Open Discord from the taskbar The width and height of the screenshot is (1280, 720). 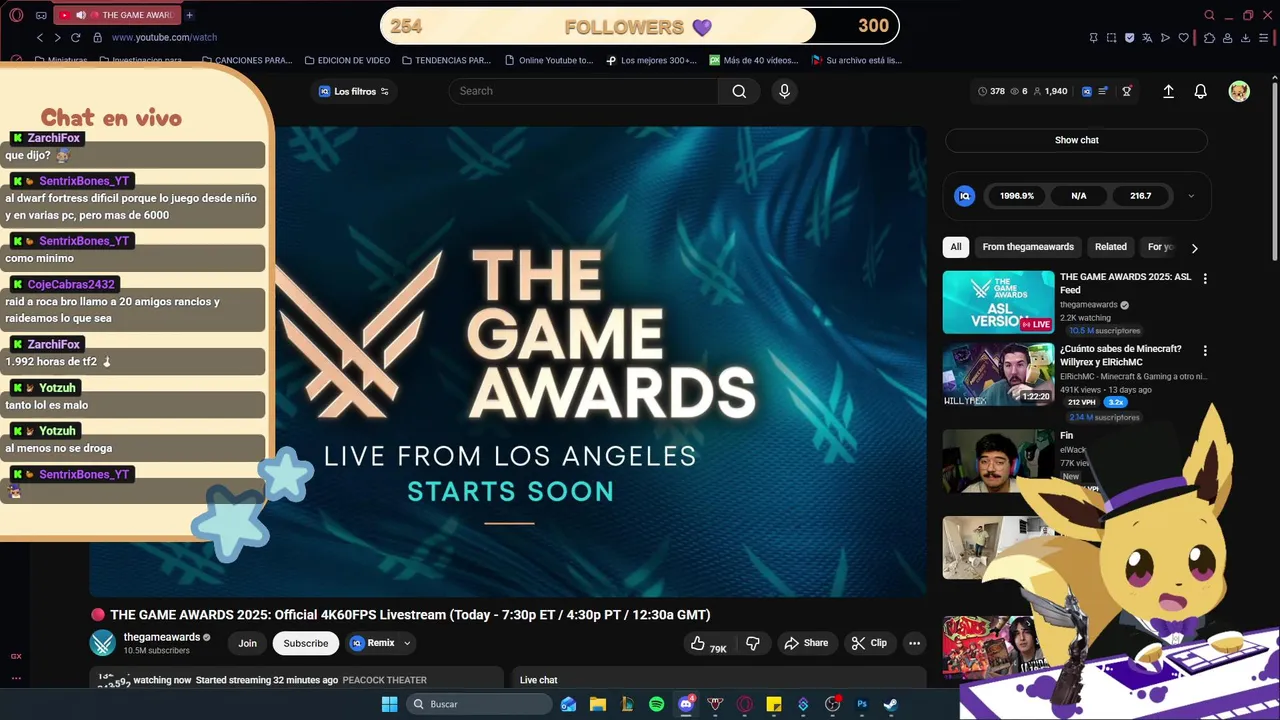686,704
